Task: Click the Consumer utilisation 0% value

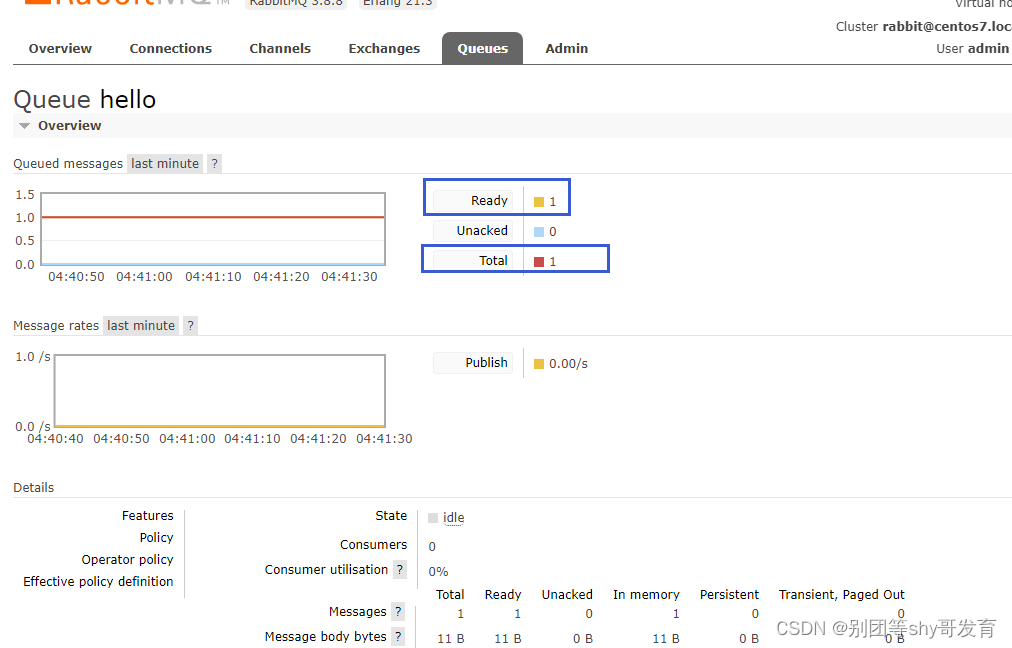Action: point(438,572)
